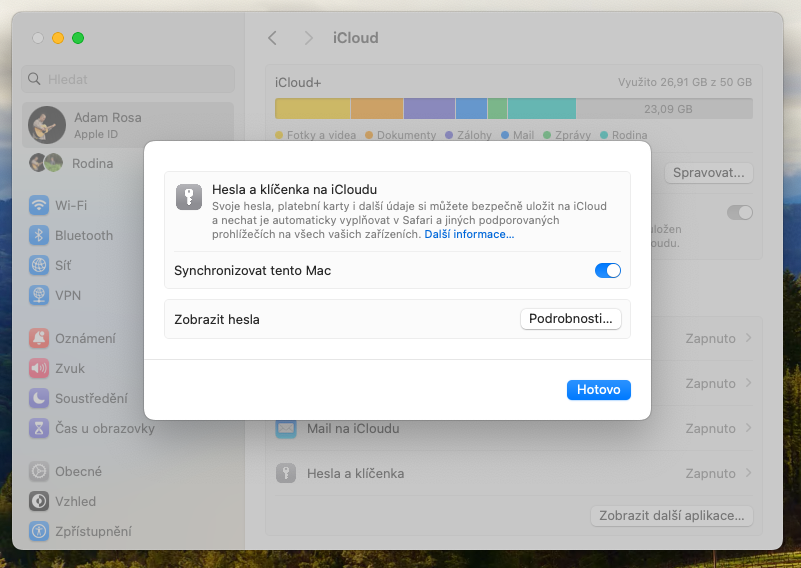
Task: Confirm dialog with the Hotovo button
Action: click(x=599, y=390)
